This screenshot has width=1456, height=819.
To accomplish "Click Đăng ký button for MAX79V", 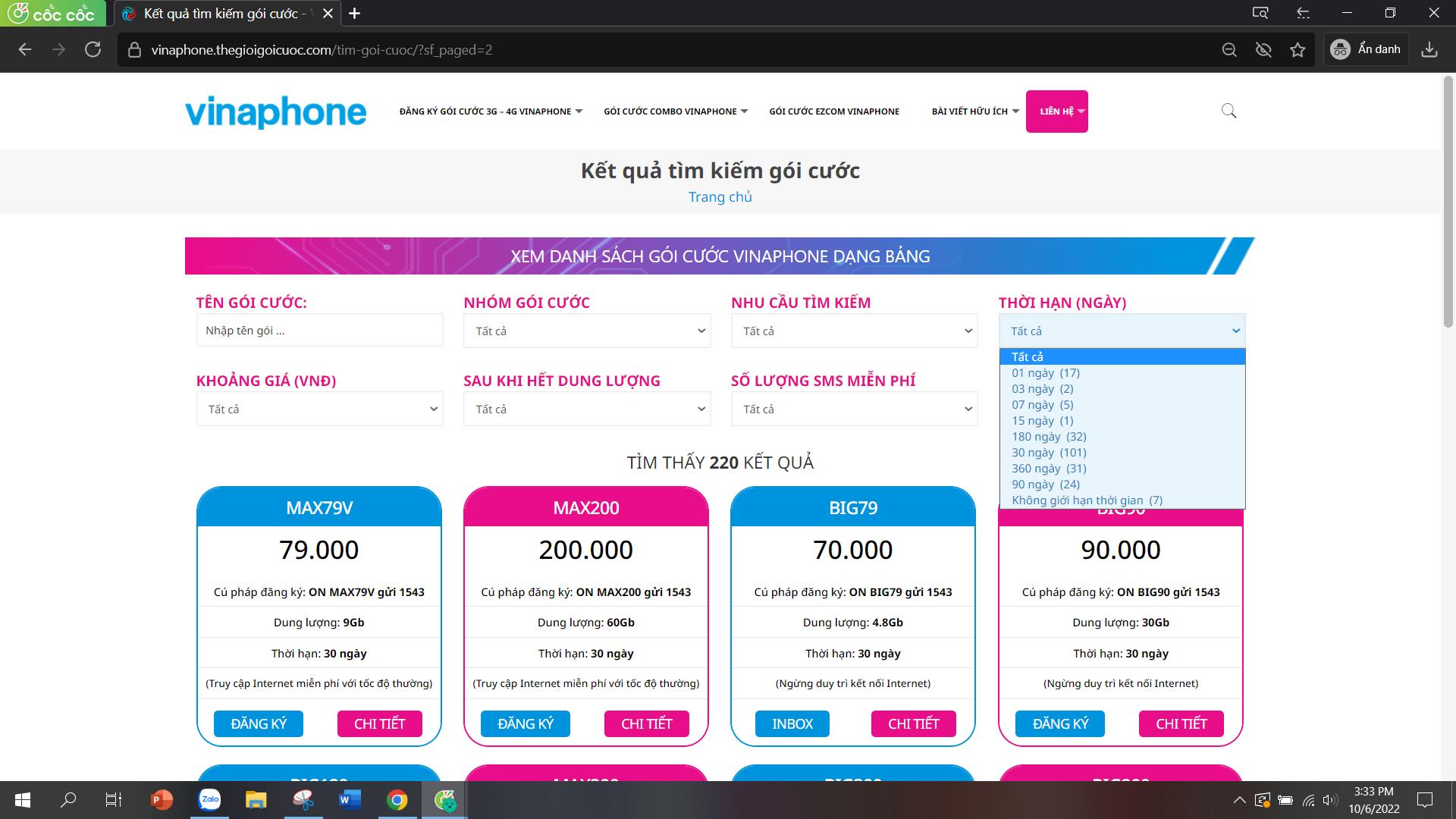I will coord(259,723).
